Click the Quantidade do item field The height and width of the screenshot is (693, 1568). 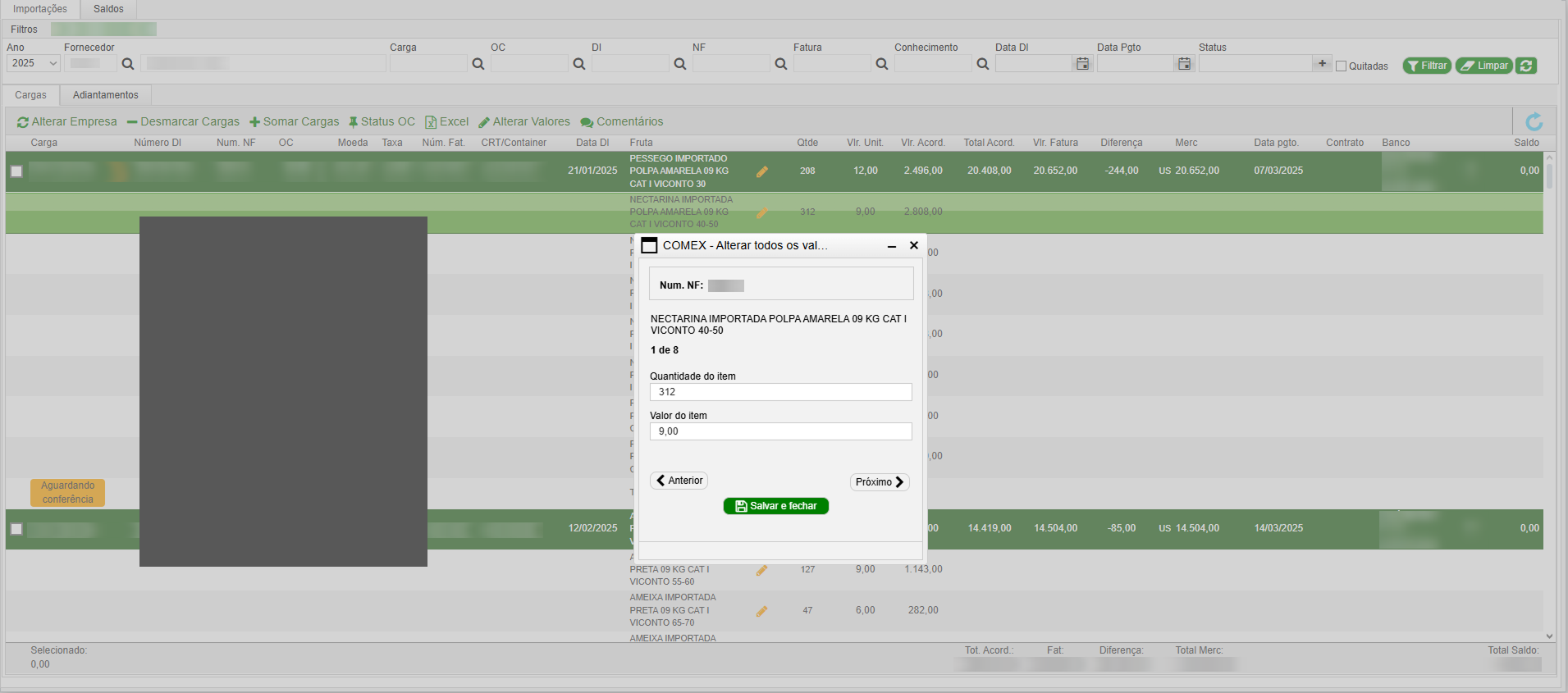(x=780, y=392)
